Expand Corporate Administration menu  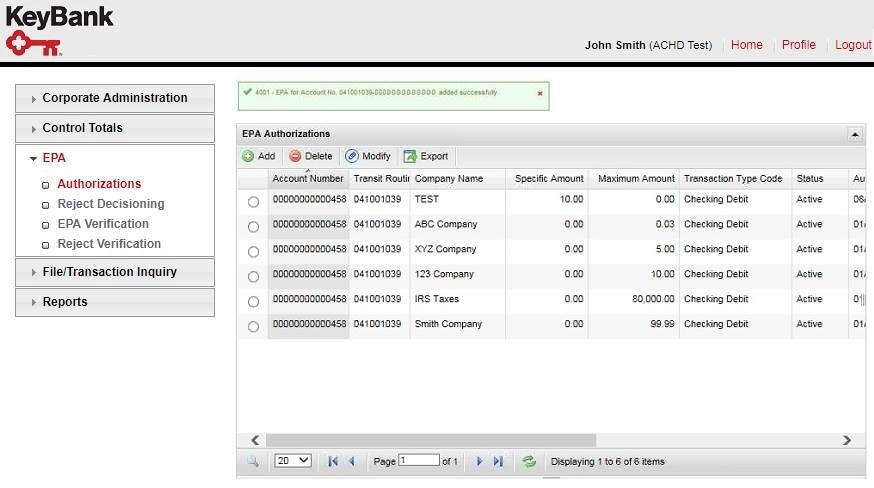pos(115,98)
